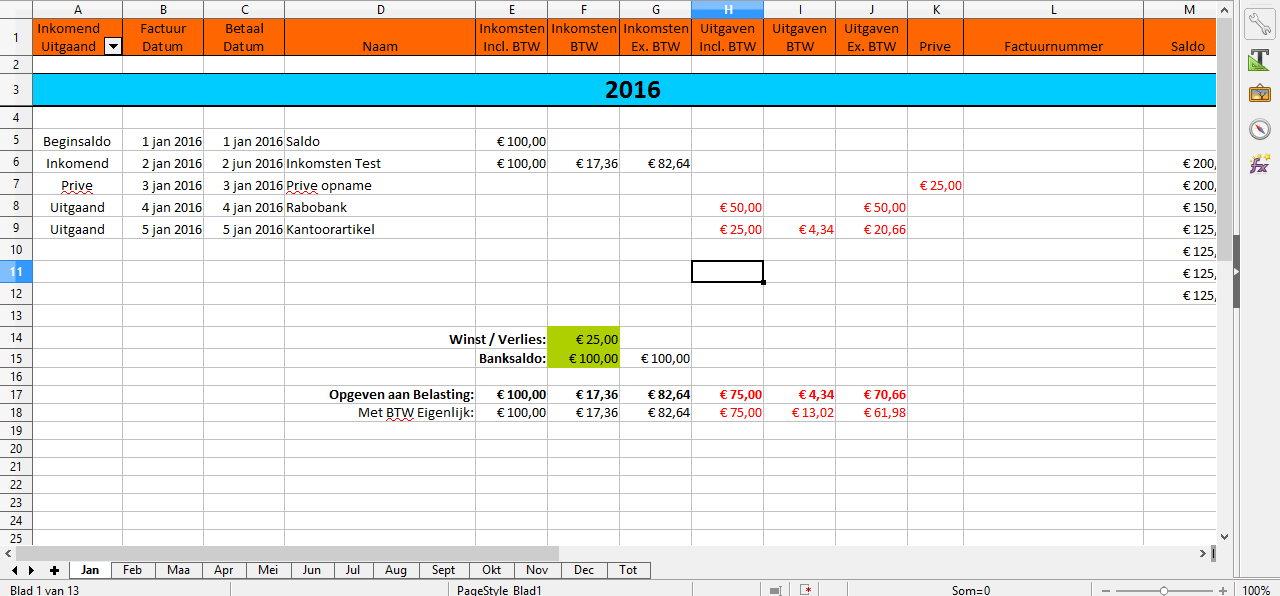Click the 100% zoom level text
This screenshot has width=1280, height=596.
(1256, 590)
